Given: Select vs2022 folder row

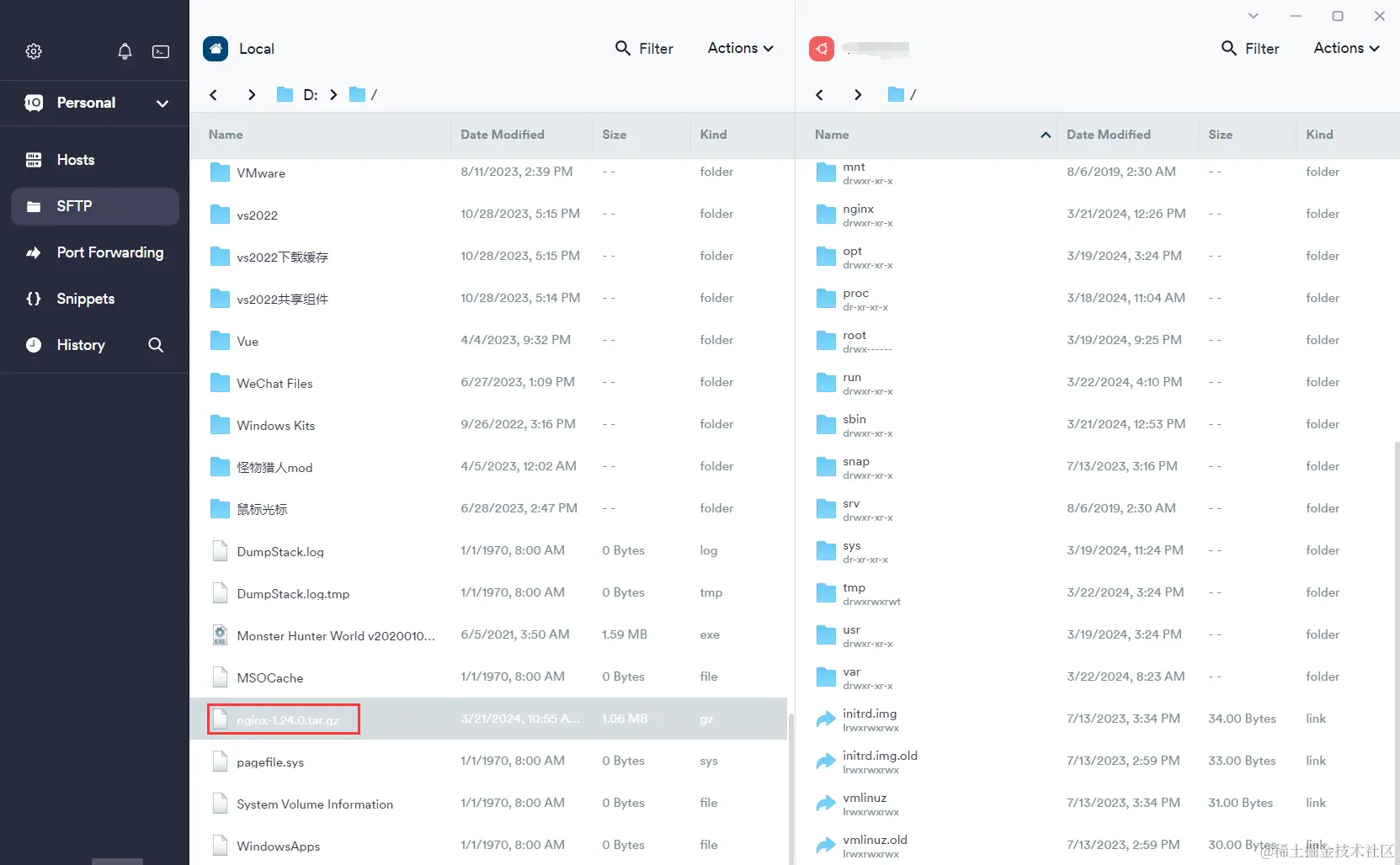Looking at the screenshot, I should [488, 215].
